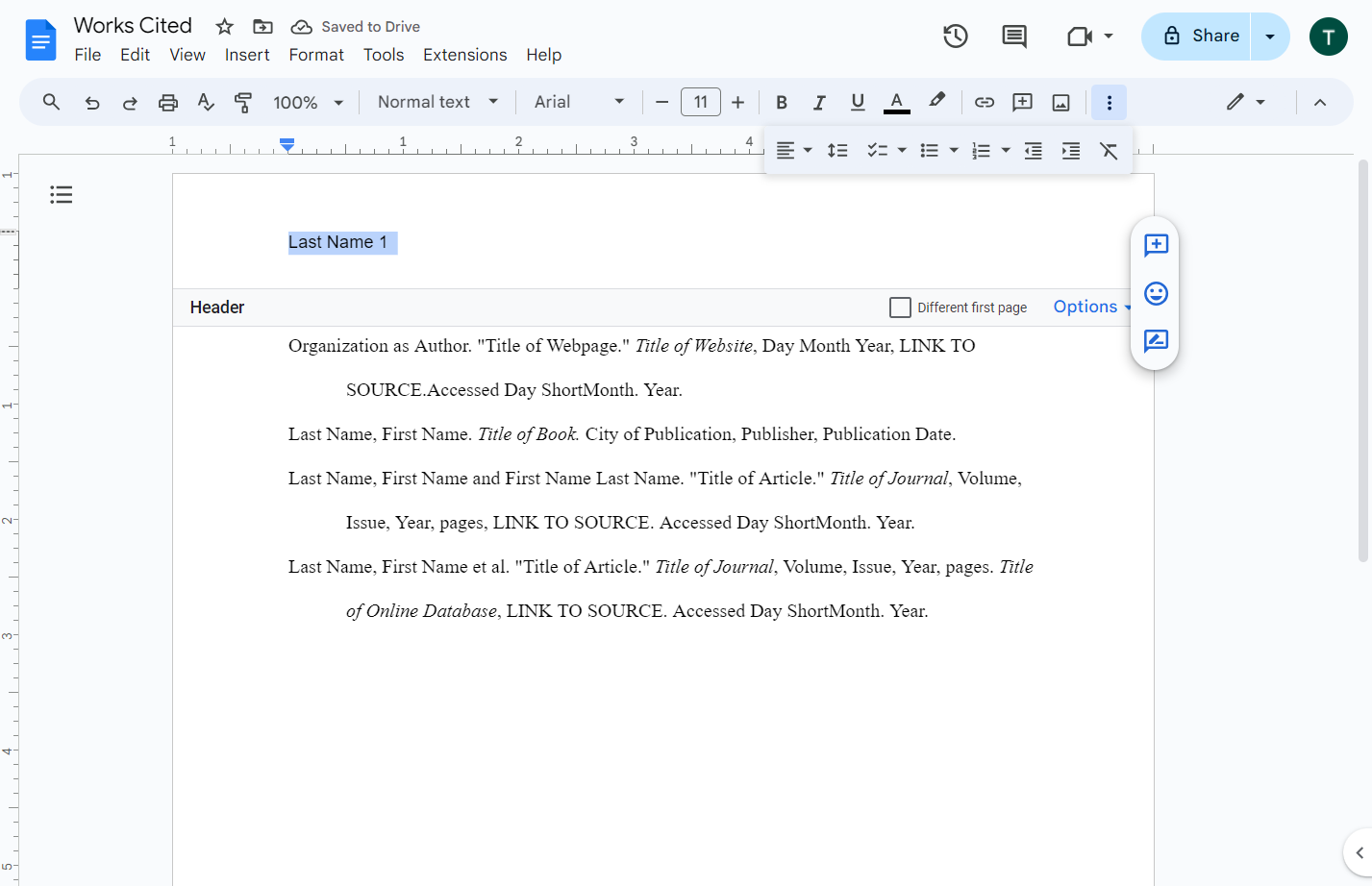Insert a link
1372x886 pixels.
pyautogui.click(x=985, y=102)
